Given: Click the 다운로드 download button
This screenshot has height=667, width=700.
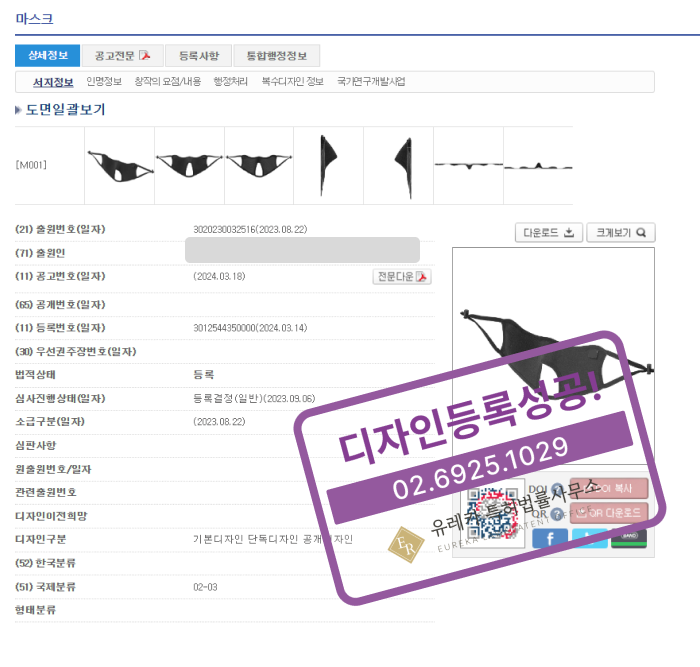Looking at the screenshot, I should click(x=548, y=233).
